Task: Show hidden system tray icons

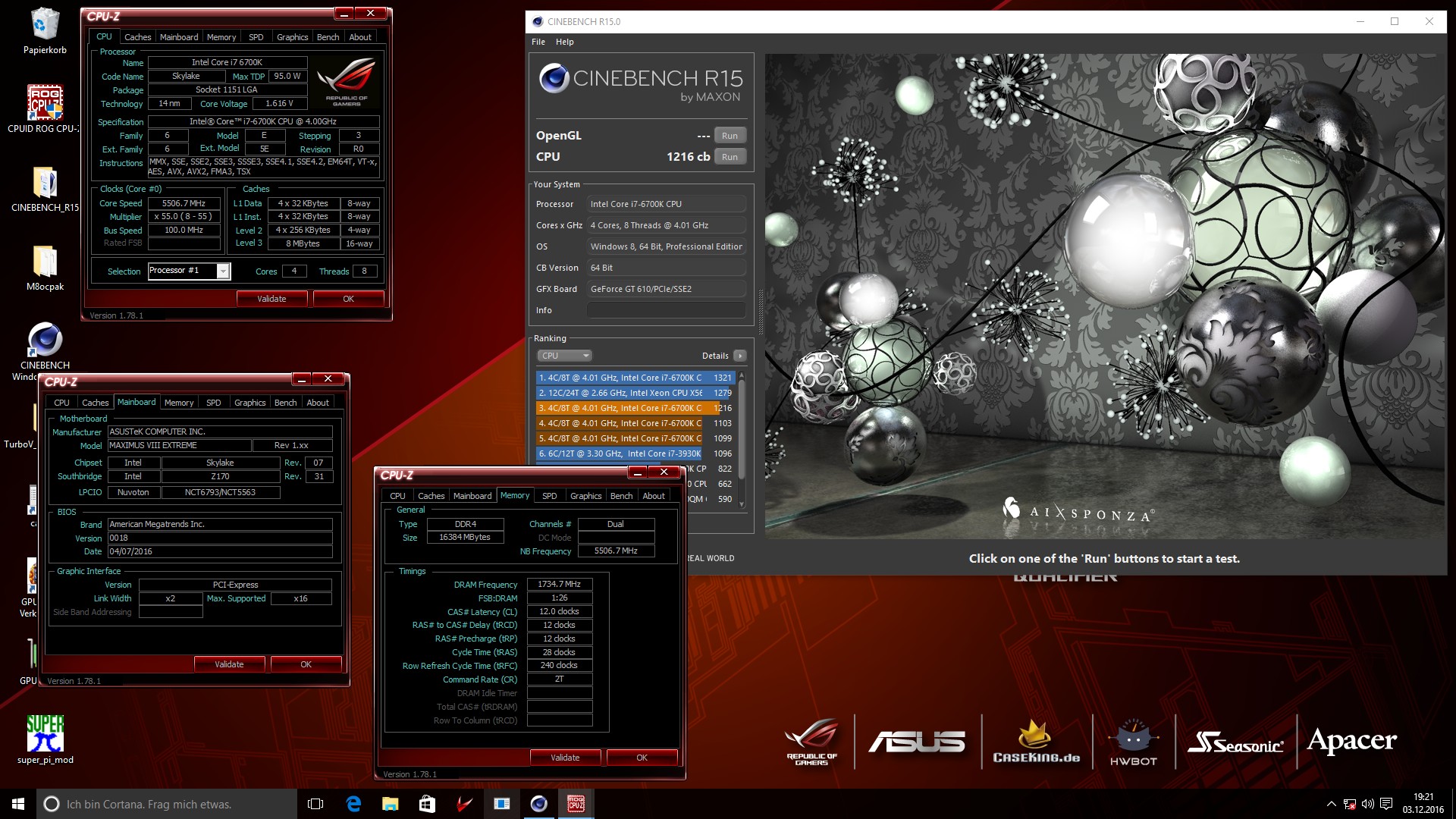Action: [1331, 804]
